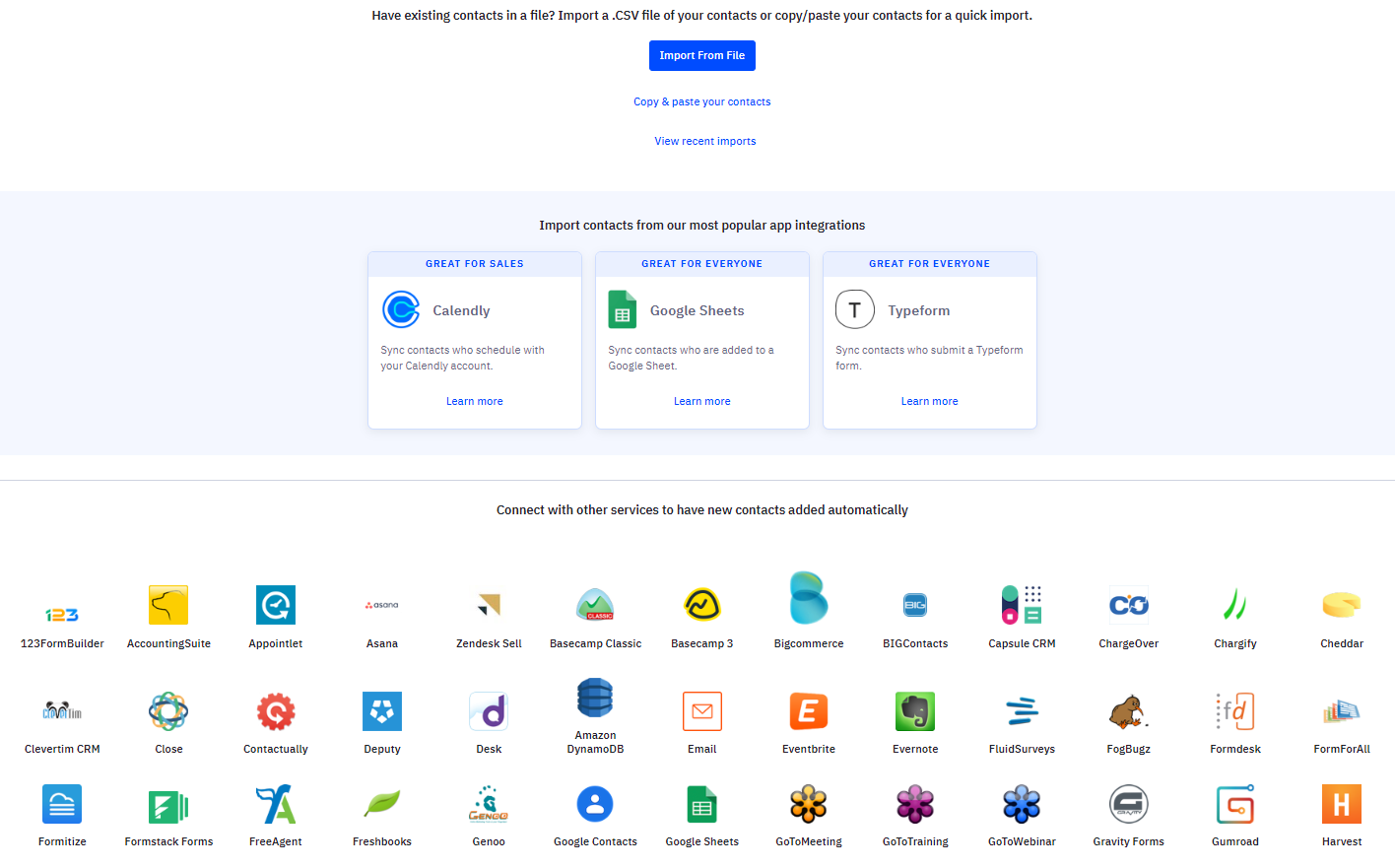
Task: Select the Asana integration icon
Action: 382,605
